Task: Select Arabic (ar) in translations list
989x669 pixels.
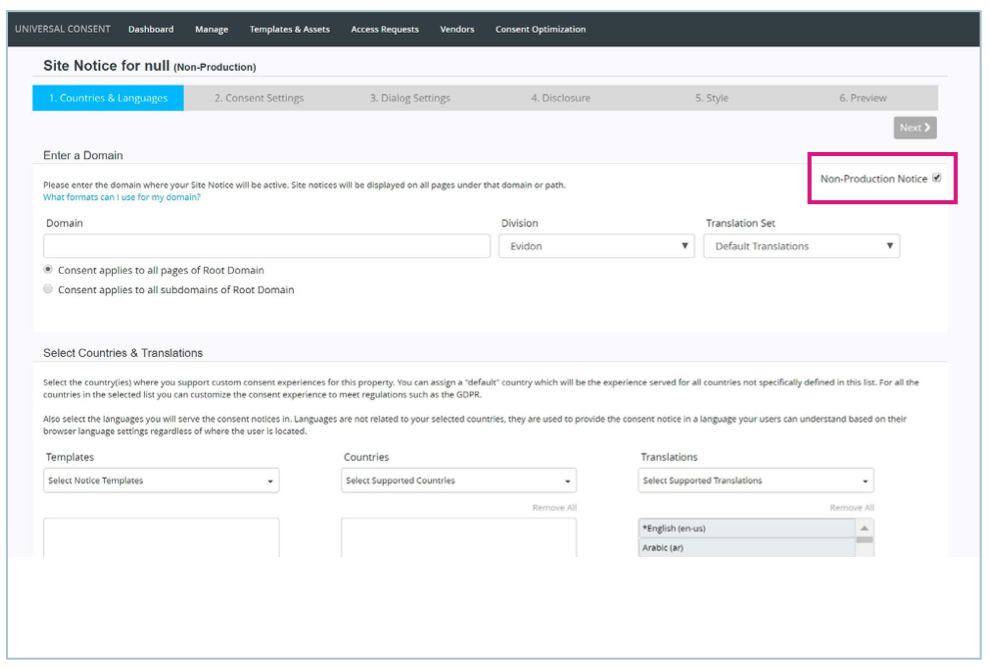Action: point(747,547)
